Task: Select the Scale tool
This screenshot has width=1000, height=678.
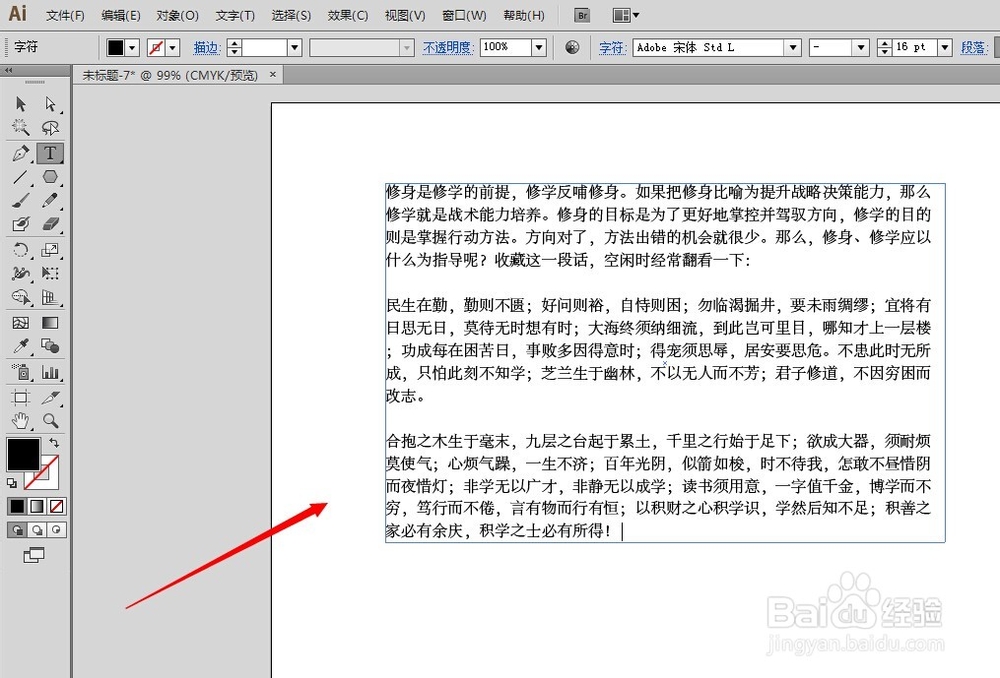Action: 50,249
